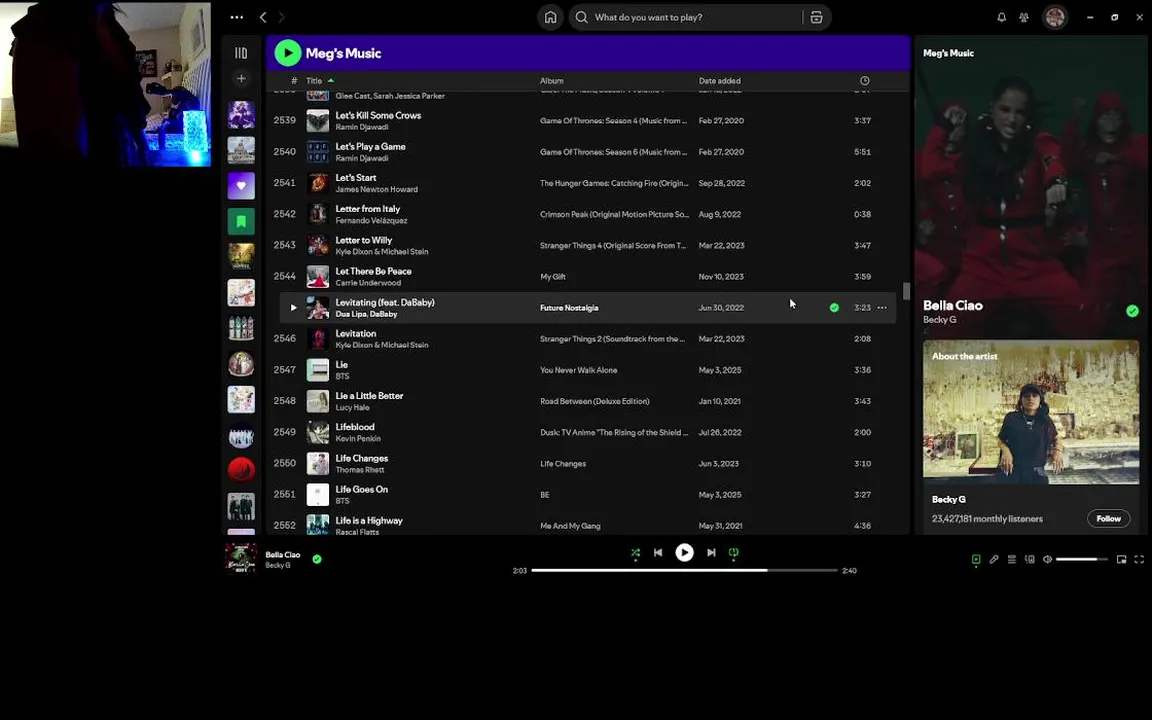Open the 'Me And My Gang' album
Viewport: 1152px width, 720px height.
tap(569, 526)
